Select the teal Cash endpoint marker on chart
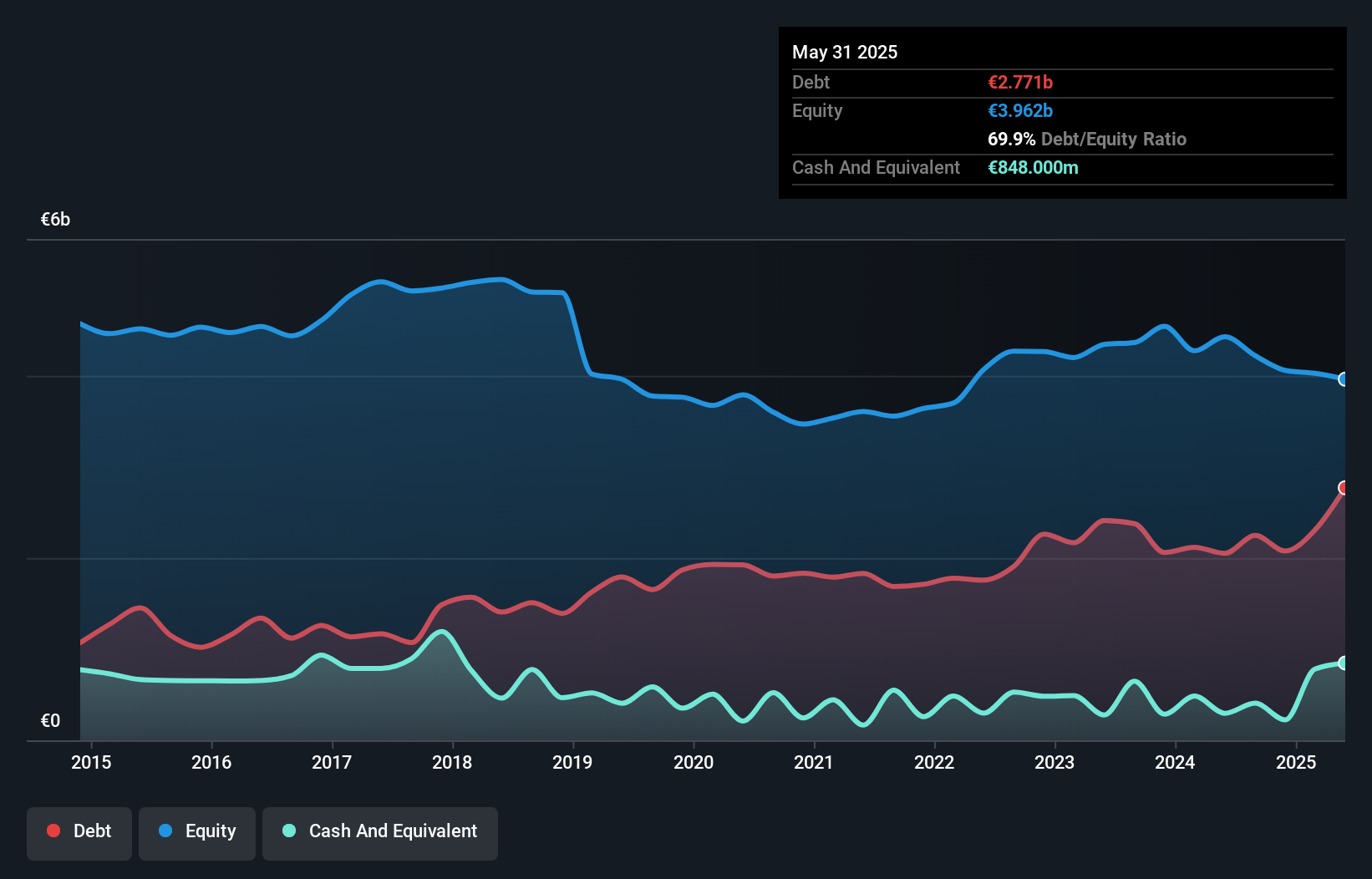Viewport: 1372px width, 879px height. pyautogui.click(x=1344, y=663)
